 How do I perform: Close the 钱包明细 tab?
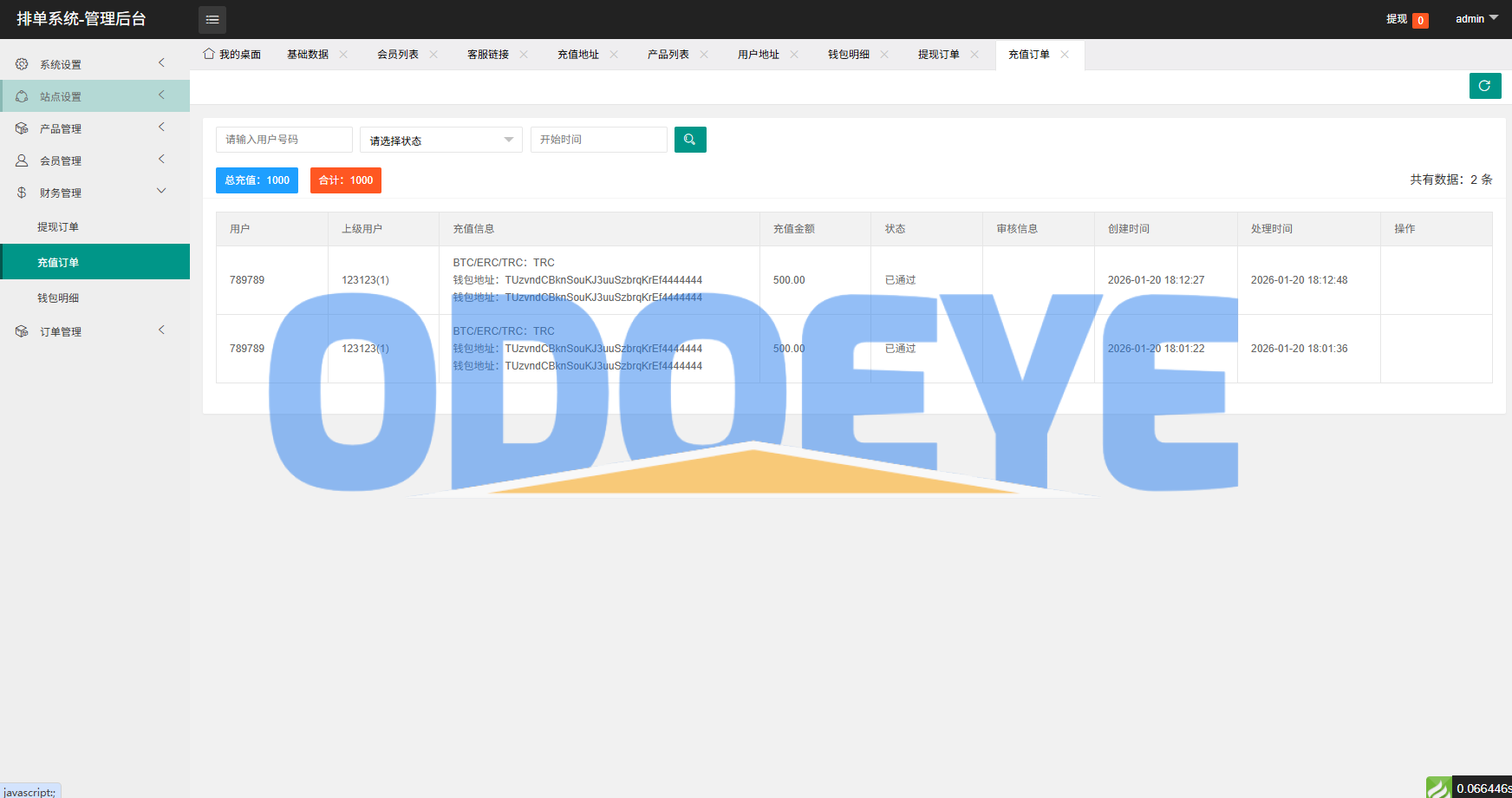point(884,54)
